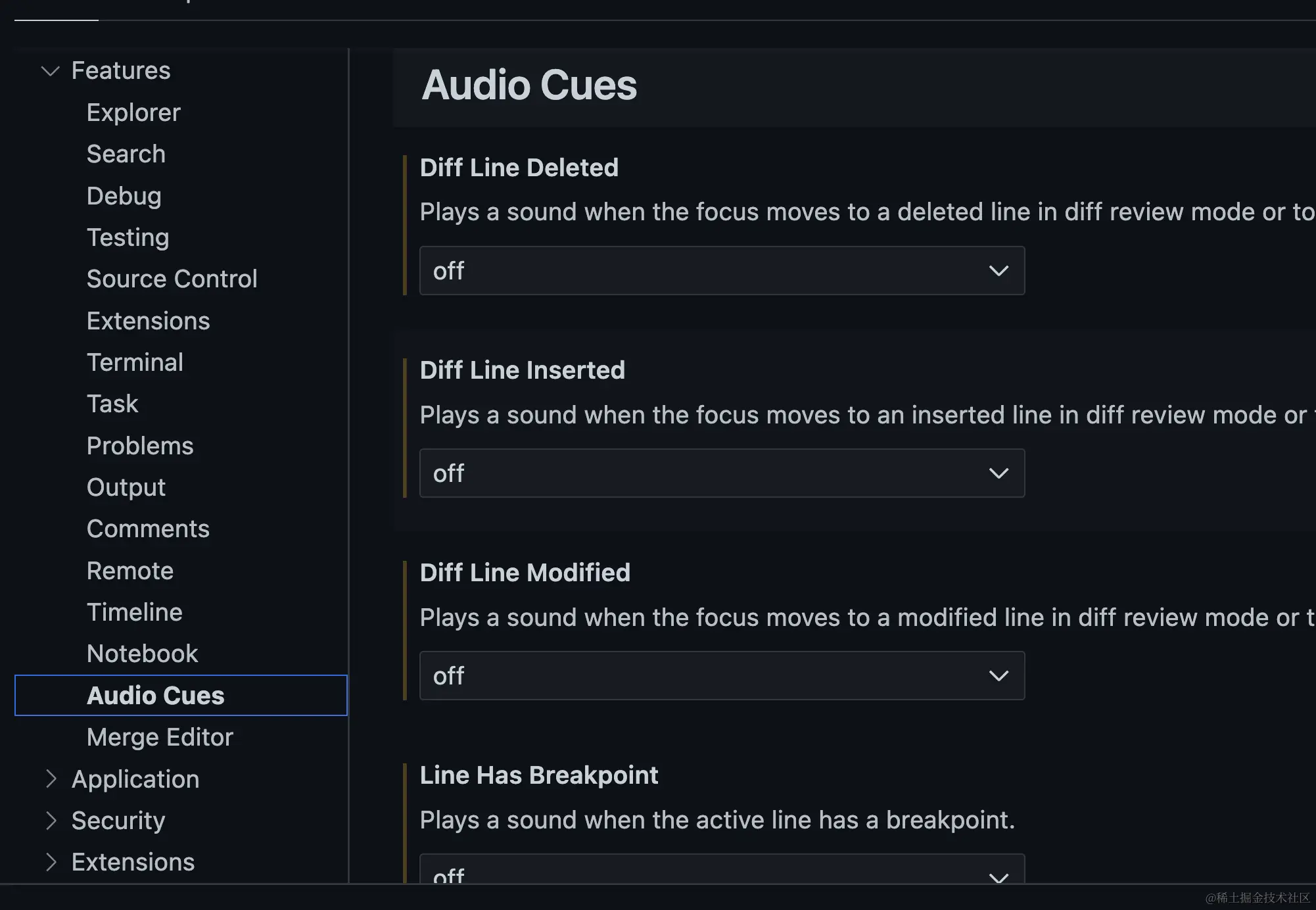Open Source Control settings
1316x910 pixels.
(x=172, y=279)
